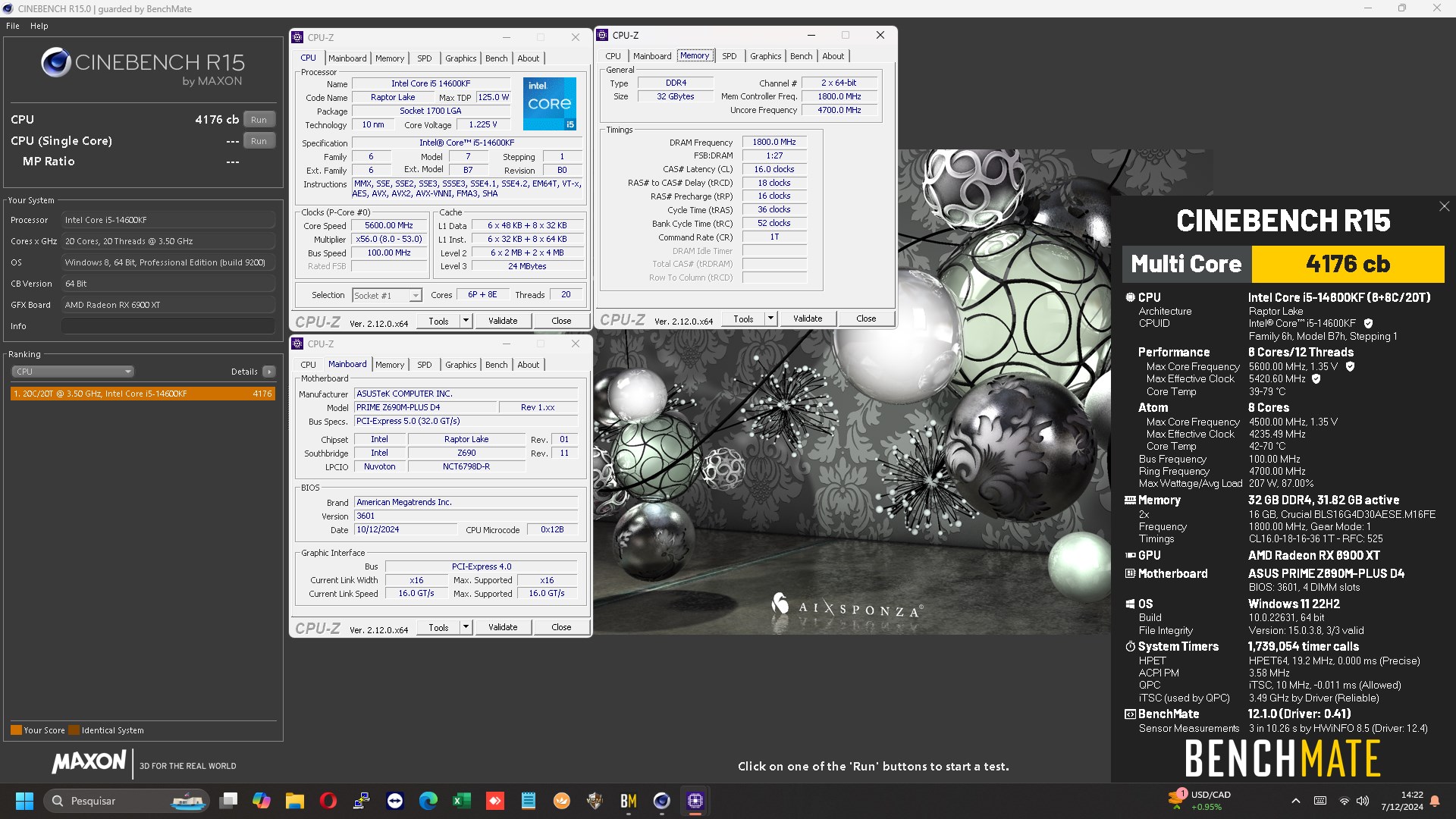Select Memory tab in Mainboard window

390,365
